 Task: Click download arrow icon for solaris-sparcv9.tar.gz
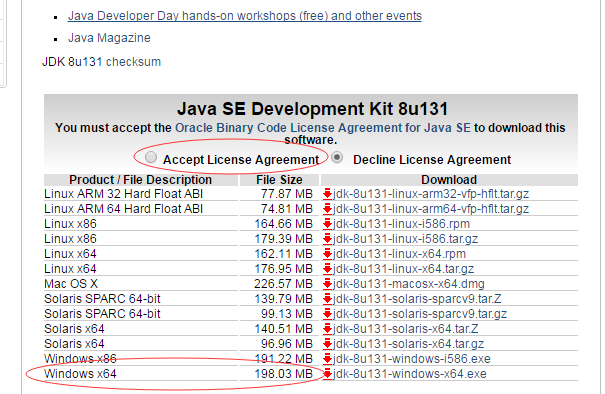pyautogui.click(x=328, y=314)
